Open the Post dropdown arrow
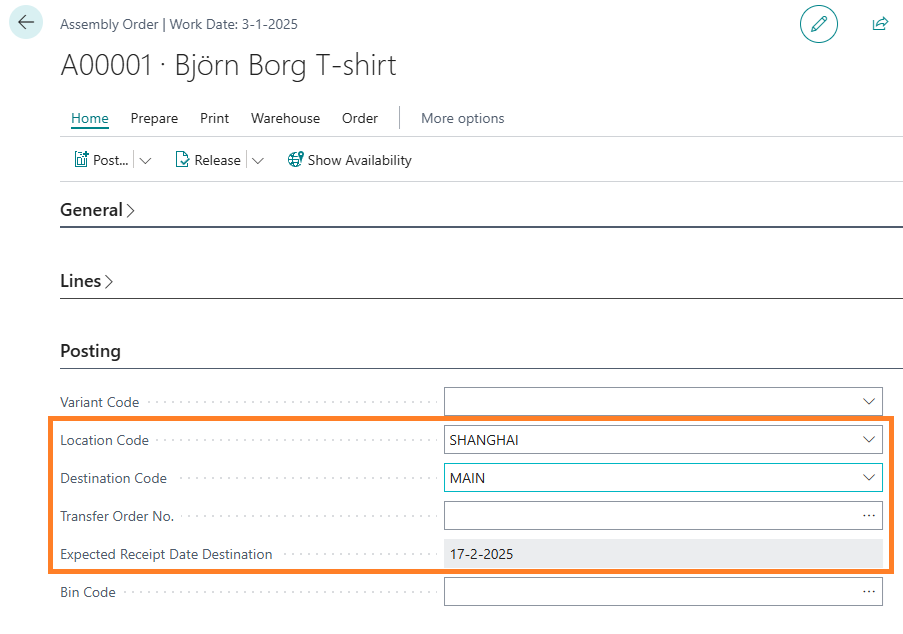Viewport: 903px width, 634px height. (145, 160)
